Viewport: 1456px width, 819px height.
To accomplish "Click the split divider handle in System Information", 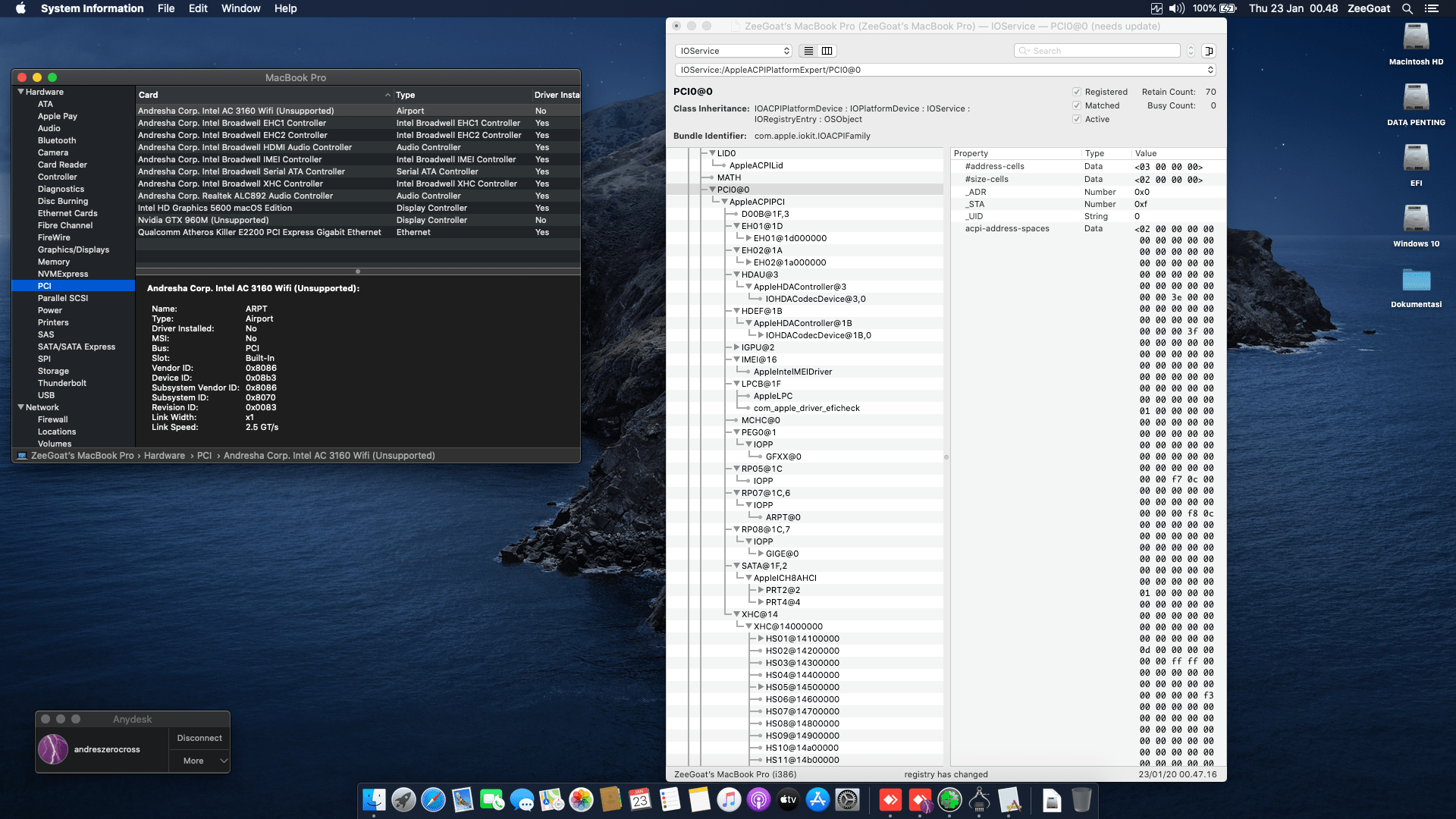I will [x=358, y=271].
